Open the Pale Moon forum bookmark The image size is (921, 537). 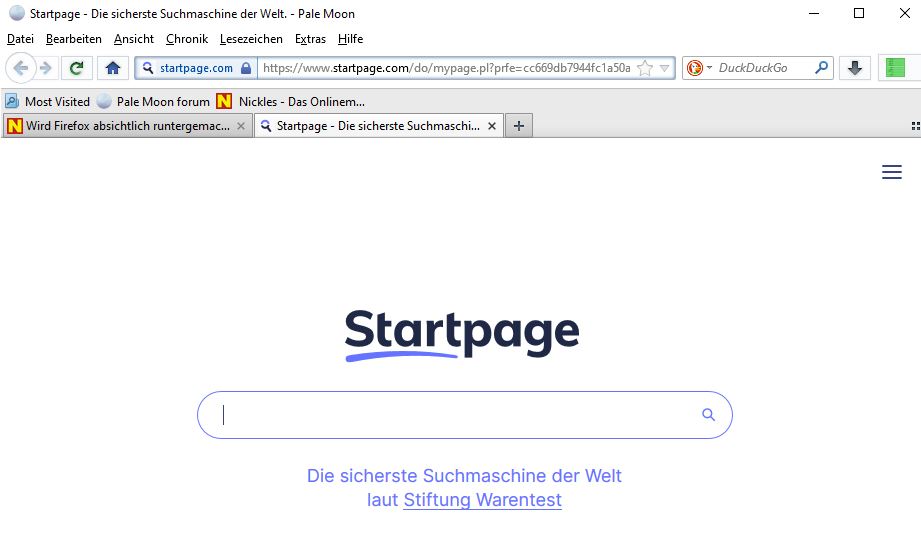(153, 102)
